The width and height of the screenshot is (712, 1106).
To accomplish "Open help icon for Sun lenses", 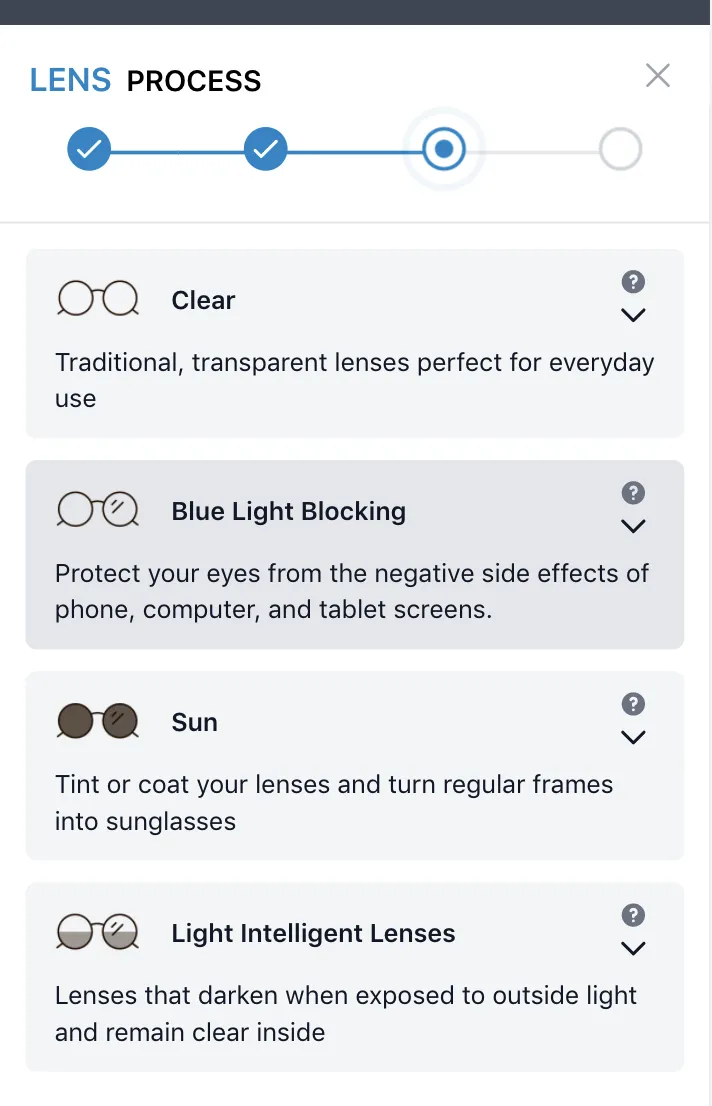I will pos(633,703).
